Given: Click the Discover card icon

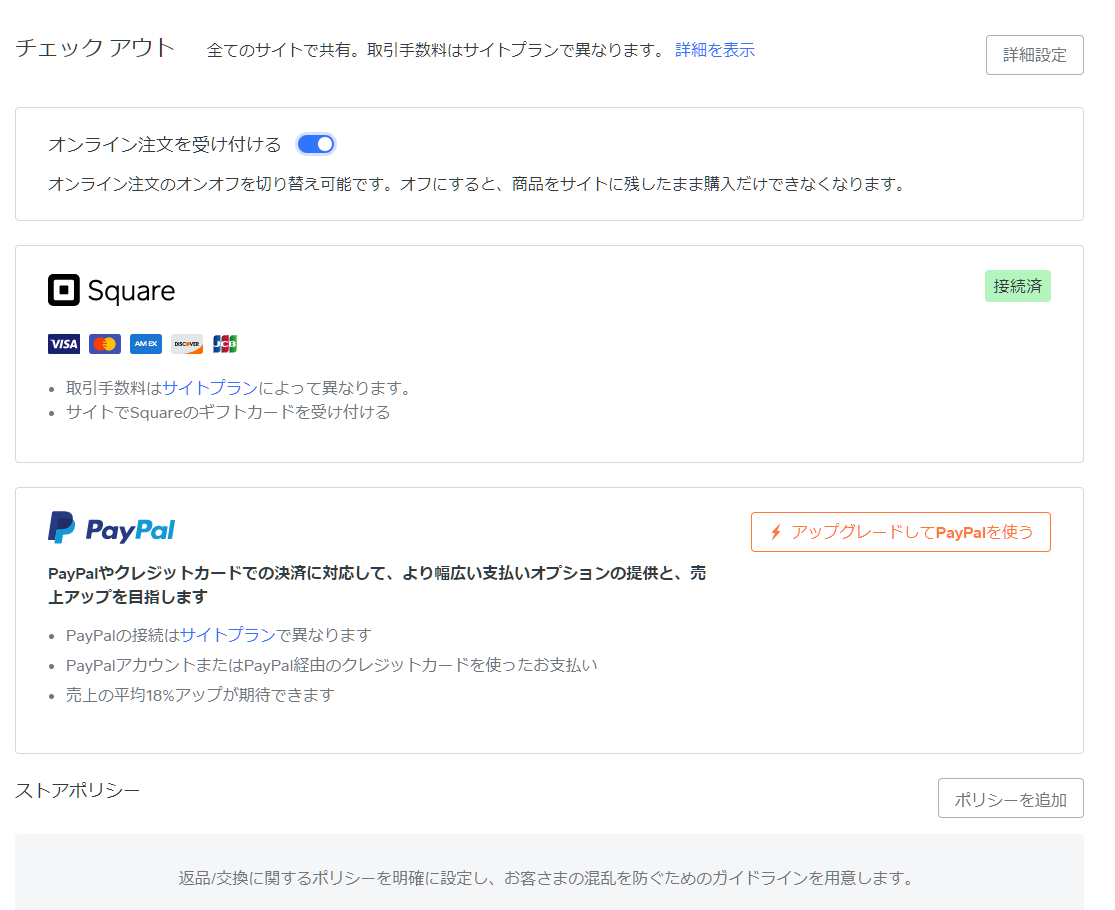Looking at the screenshot, I should pyautogui.click(x=187, y=344).
